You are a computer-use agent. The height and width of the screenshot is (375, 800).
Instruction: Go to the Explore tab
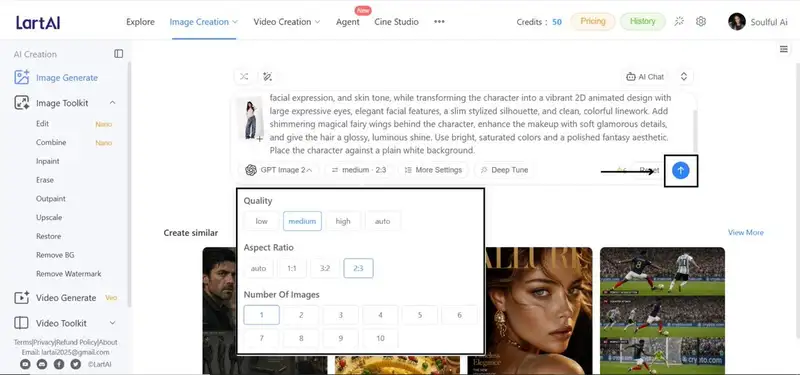pos(140,22)
